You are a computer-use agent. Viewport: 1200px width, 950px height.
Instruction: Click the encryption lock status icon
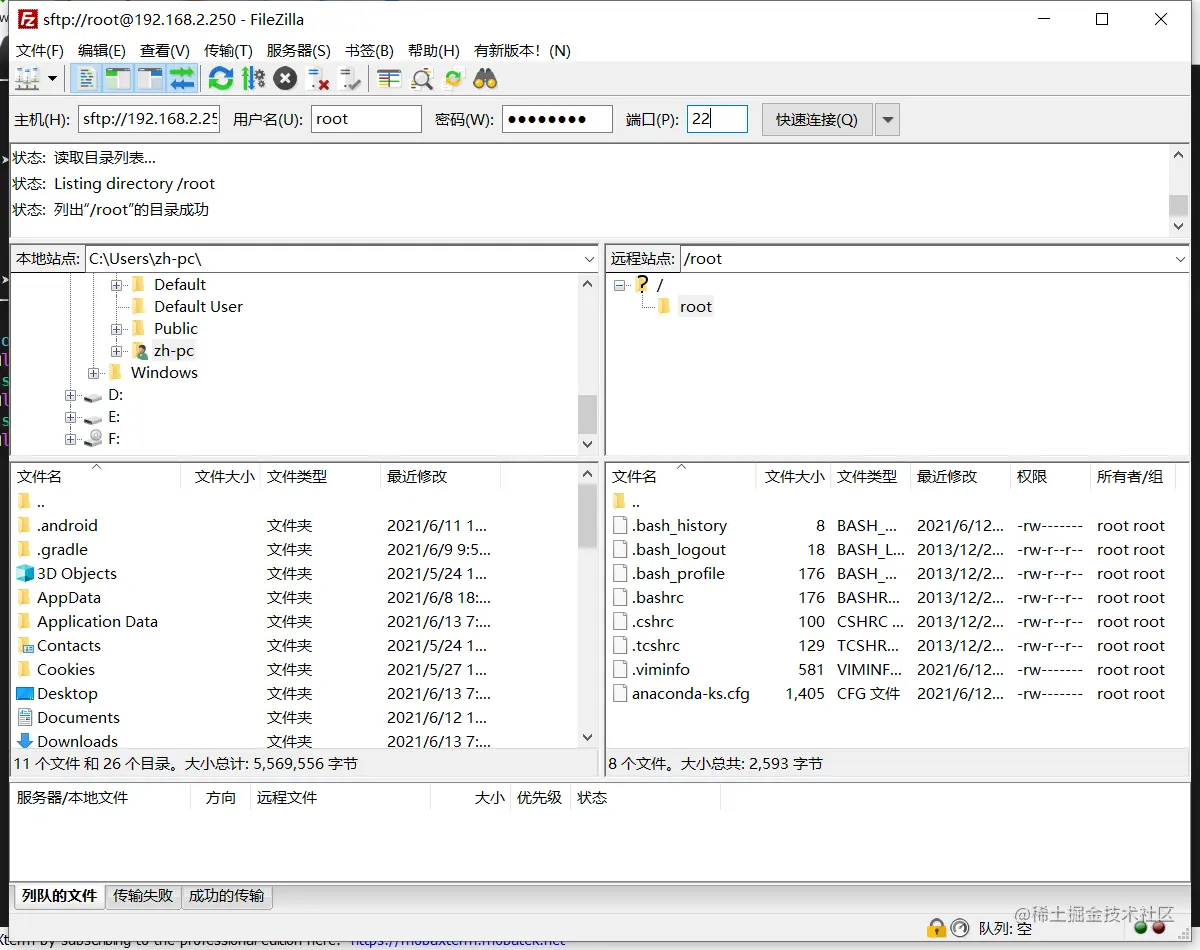(937, 928)
